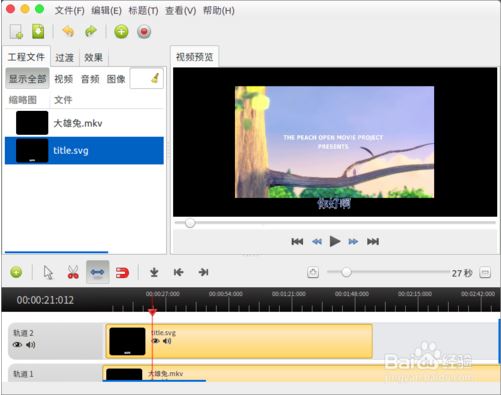The image size is (501, 395).
Task: Click the title.svg clip thumbnail on 轨道 2
Action: (127, 341)
